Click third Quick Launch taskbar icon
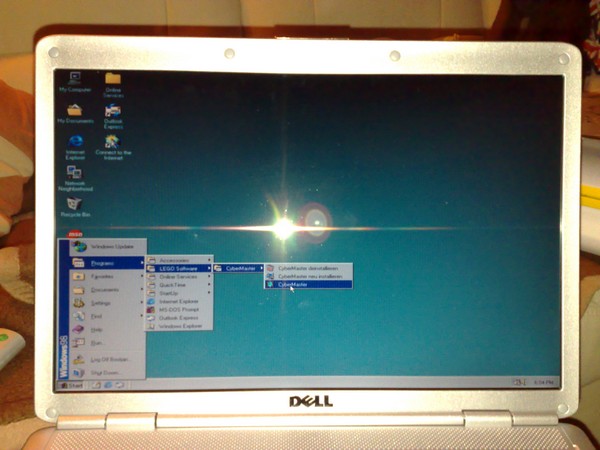 [120, 385]
